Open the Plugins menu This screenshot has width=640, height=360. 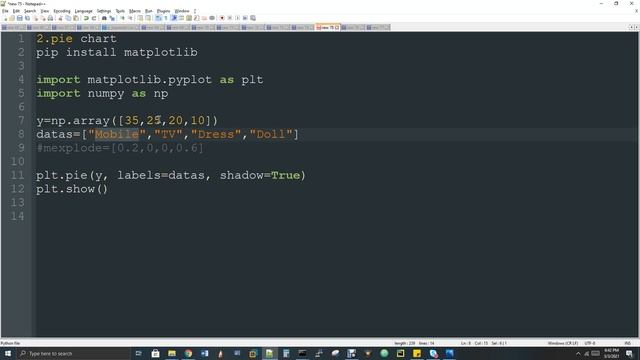click(x=163, y=11)
